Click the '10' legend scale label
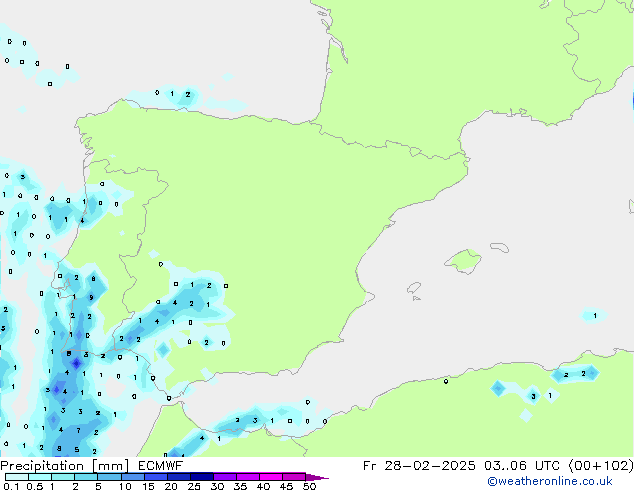The image size is (634, 490). 125,486
